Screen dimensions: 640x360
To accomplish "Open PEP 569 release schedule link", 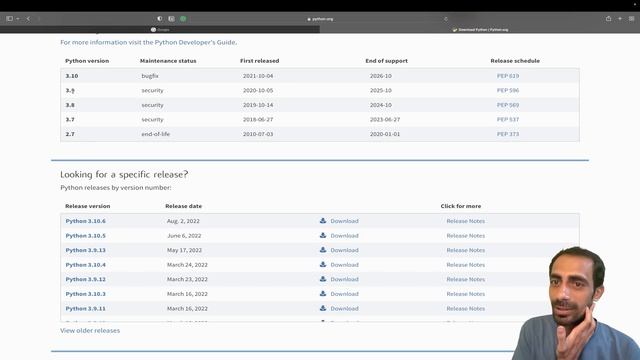I will 508,105.
